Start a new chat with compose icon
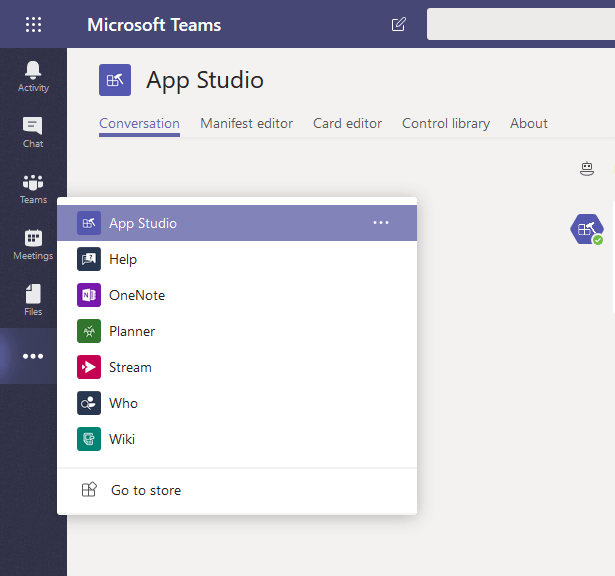The image size is (615, 576). pyautogui.click(x=398, y=24)
